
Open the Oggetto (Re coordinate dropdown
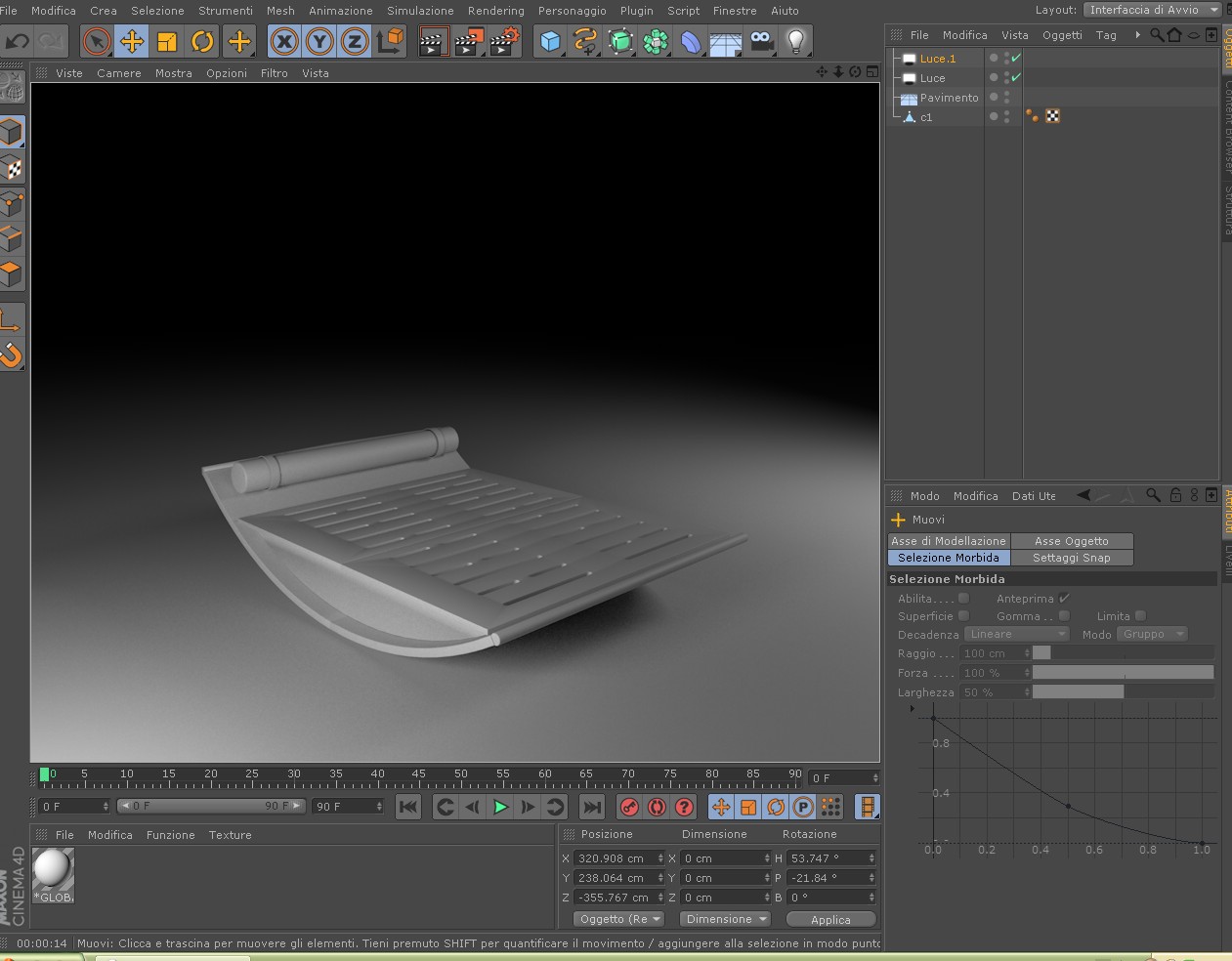619,919
